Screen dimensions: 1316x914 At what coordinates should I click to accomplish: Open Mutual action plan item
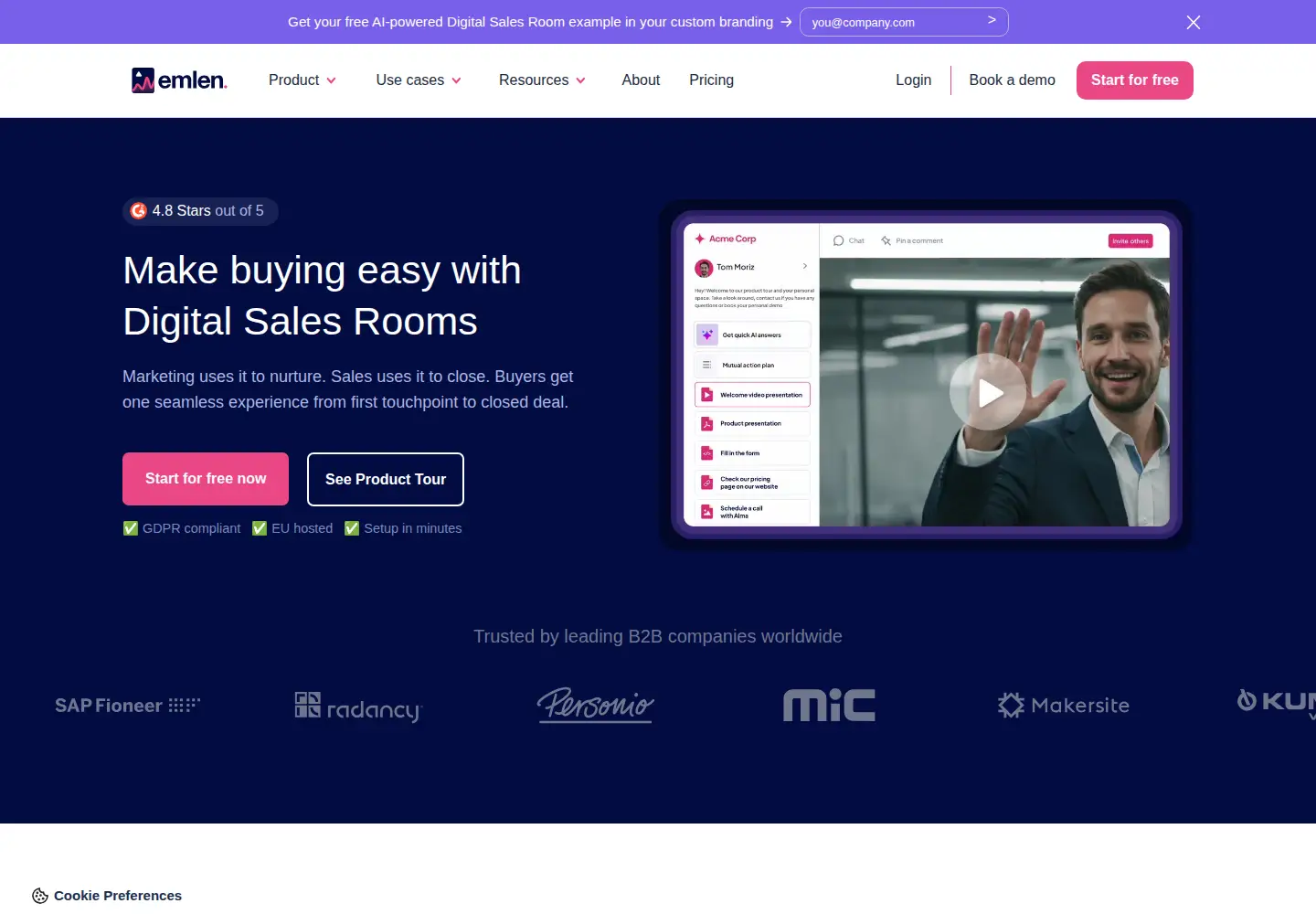(x=752, y=365)
